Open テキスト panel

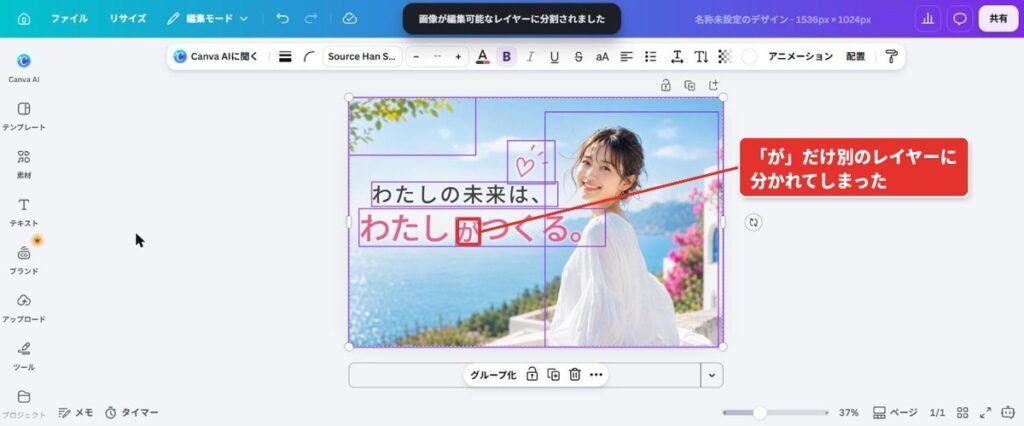[24, 212]
